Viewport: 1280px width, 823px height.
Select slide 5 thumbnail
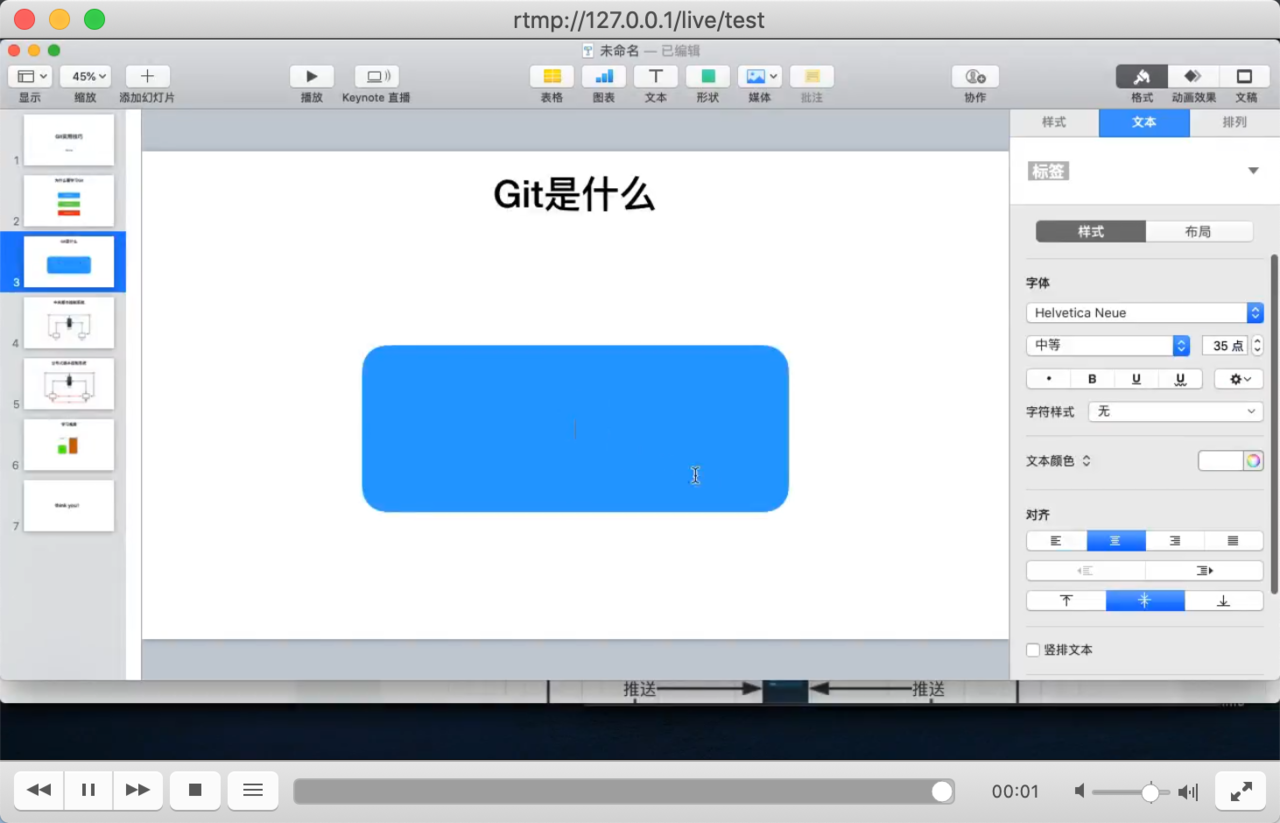click(69, 384)
